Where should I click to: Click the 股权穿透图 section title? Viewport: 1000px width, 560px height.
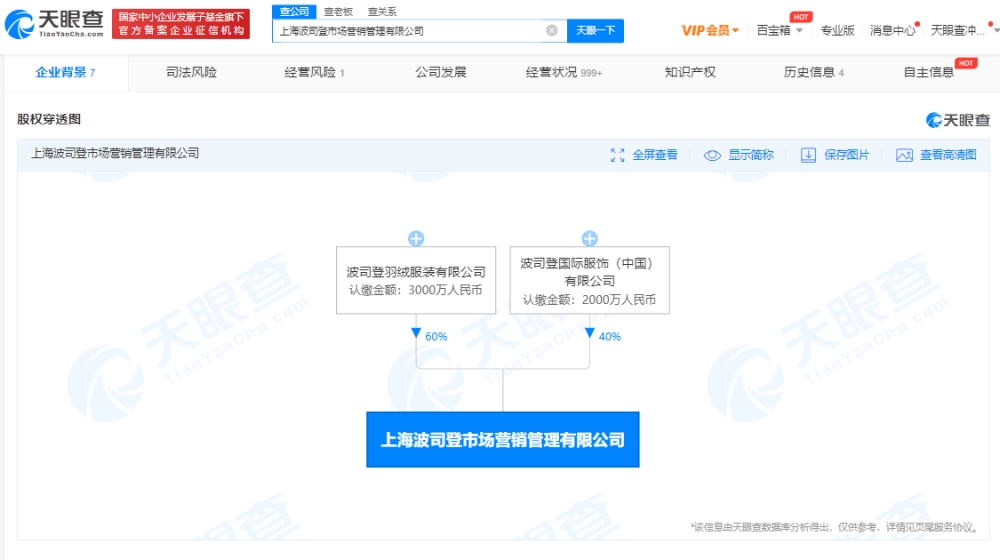tap(49, 119)
